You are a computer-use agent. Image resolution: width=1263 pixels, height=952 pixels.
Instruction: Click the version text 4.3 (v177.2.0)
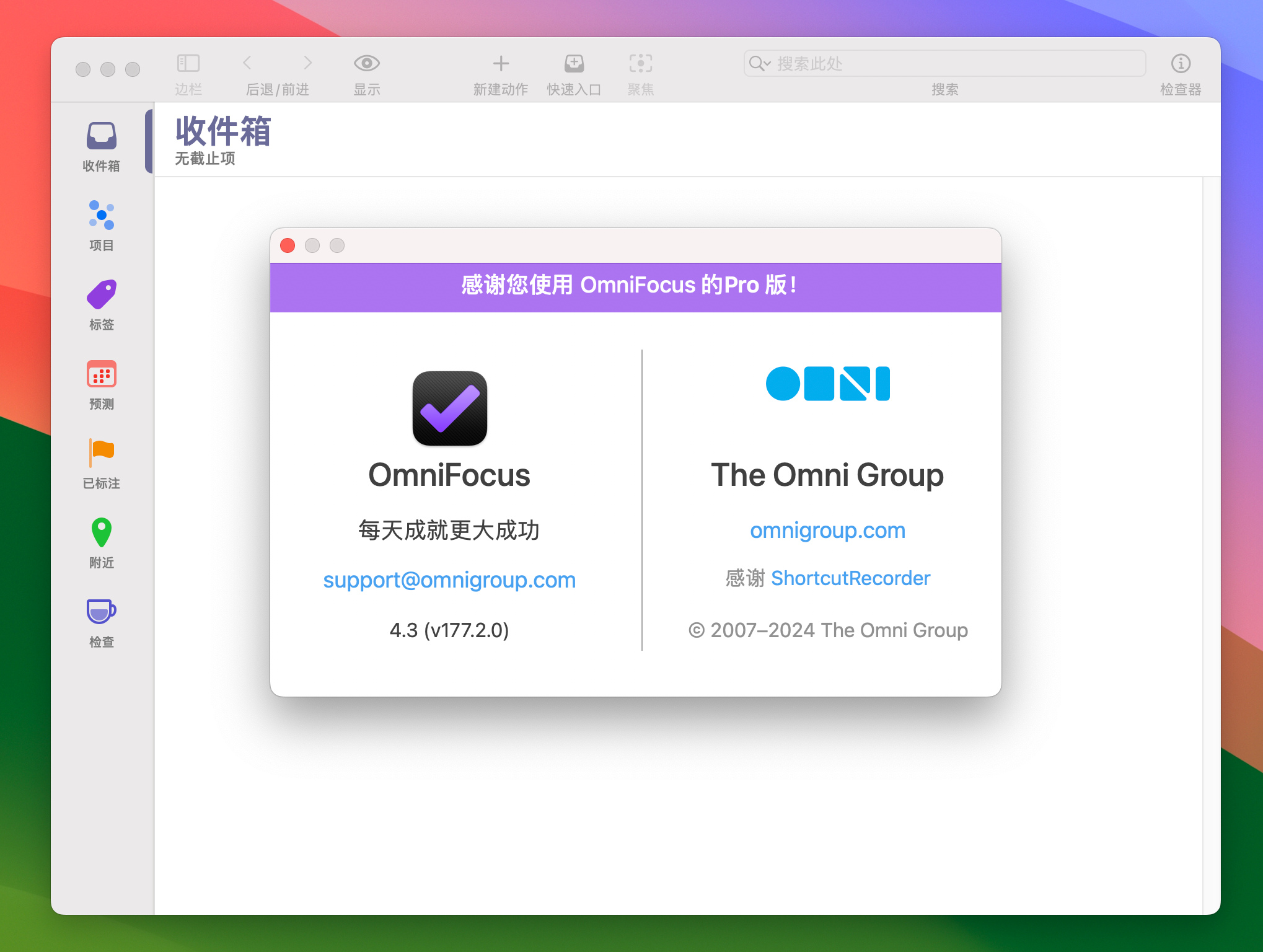pyautogui.click(x=449, y=630)
